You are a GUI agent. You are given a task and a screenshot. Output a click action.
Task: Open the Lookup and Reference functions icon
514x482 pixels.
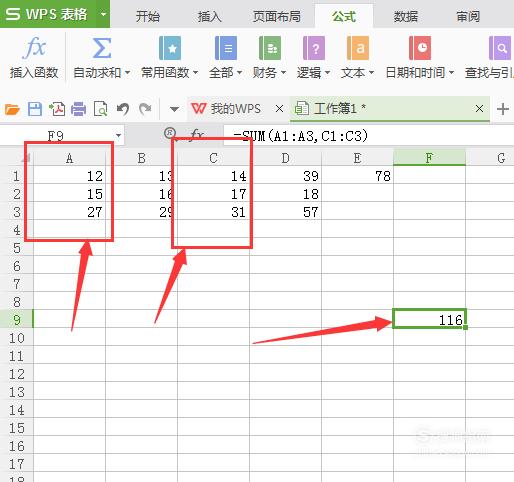pyautogui.click(x=499, y=48)
